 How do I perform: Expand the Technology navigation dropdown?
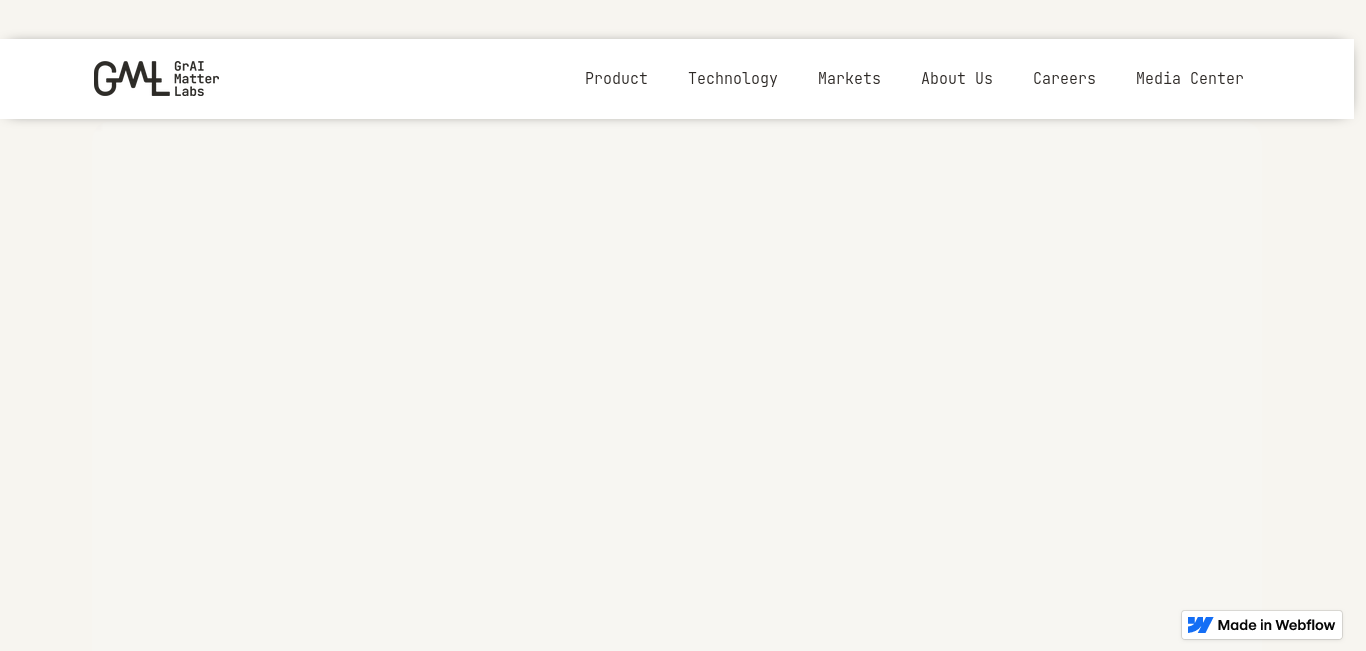coord(732,78)
